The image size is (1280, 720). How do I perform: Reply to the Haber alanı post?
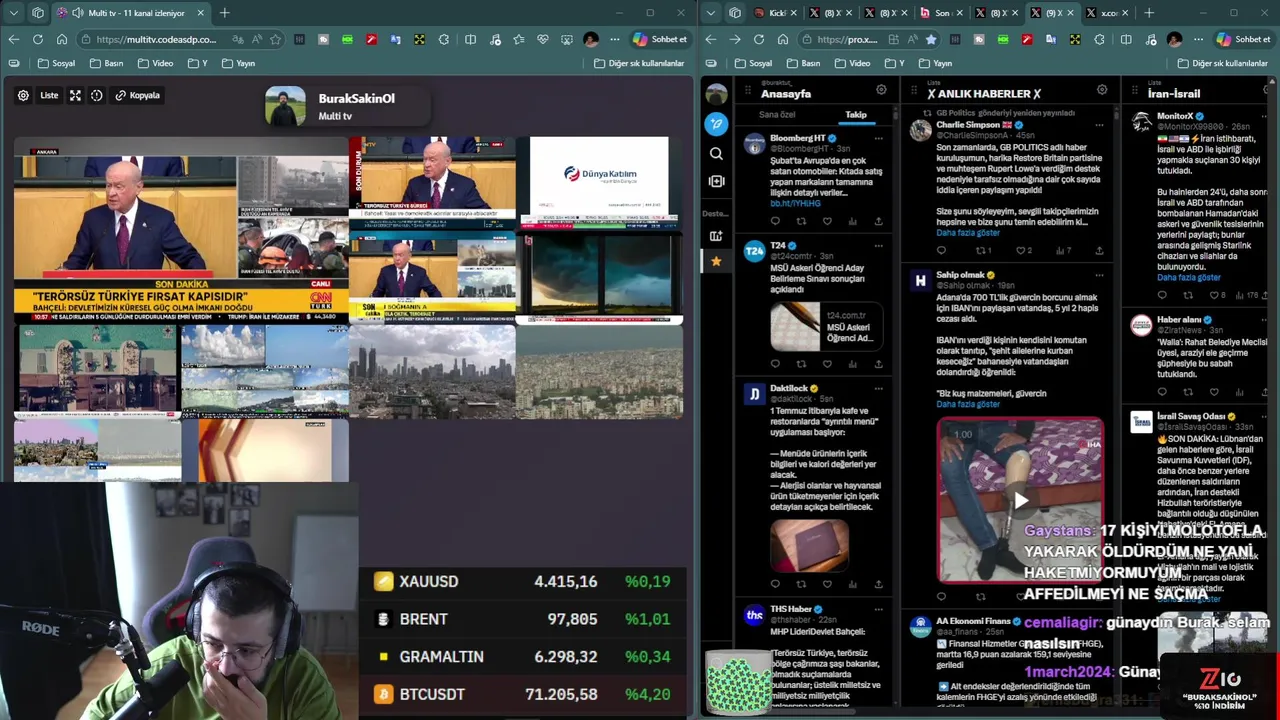1162,392
